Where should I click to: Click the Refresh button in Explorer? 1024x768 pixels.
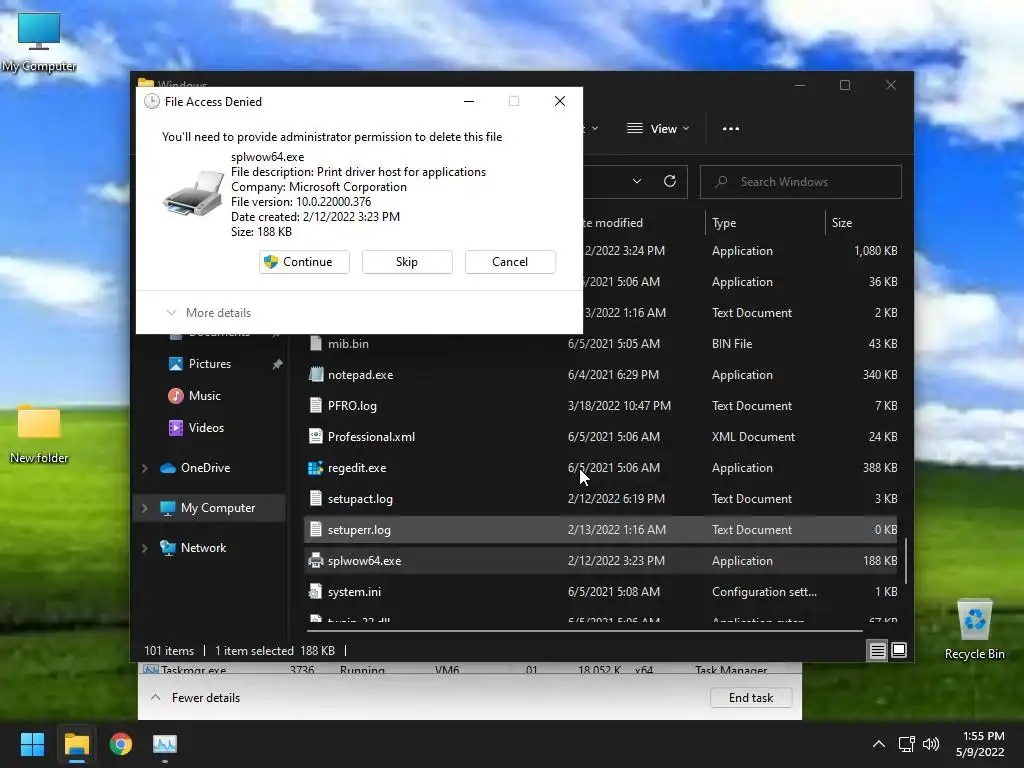[670, 182]
